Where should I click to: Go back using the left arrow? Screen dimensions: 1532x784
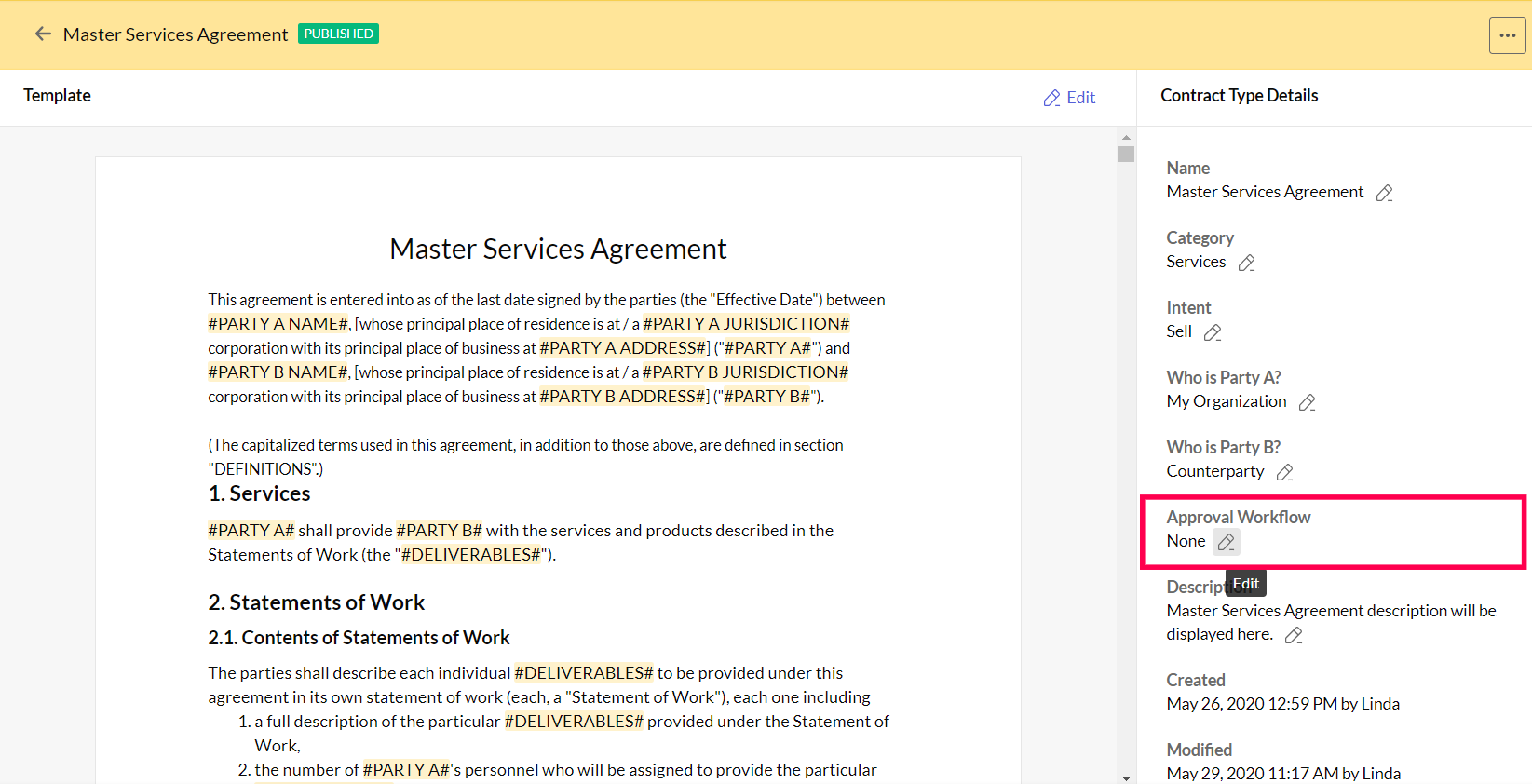tap(43, 34)
